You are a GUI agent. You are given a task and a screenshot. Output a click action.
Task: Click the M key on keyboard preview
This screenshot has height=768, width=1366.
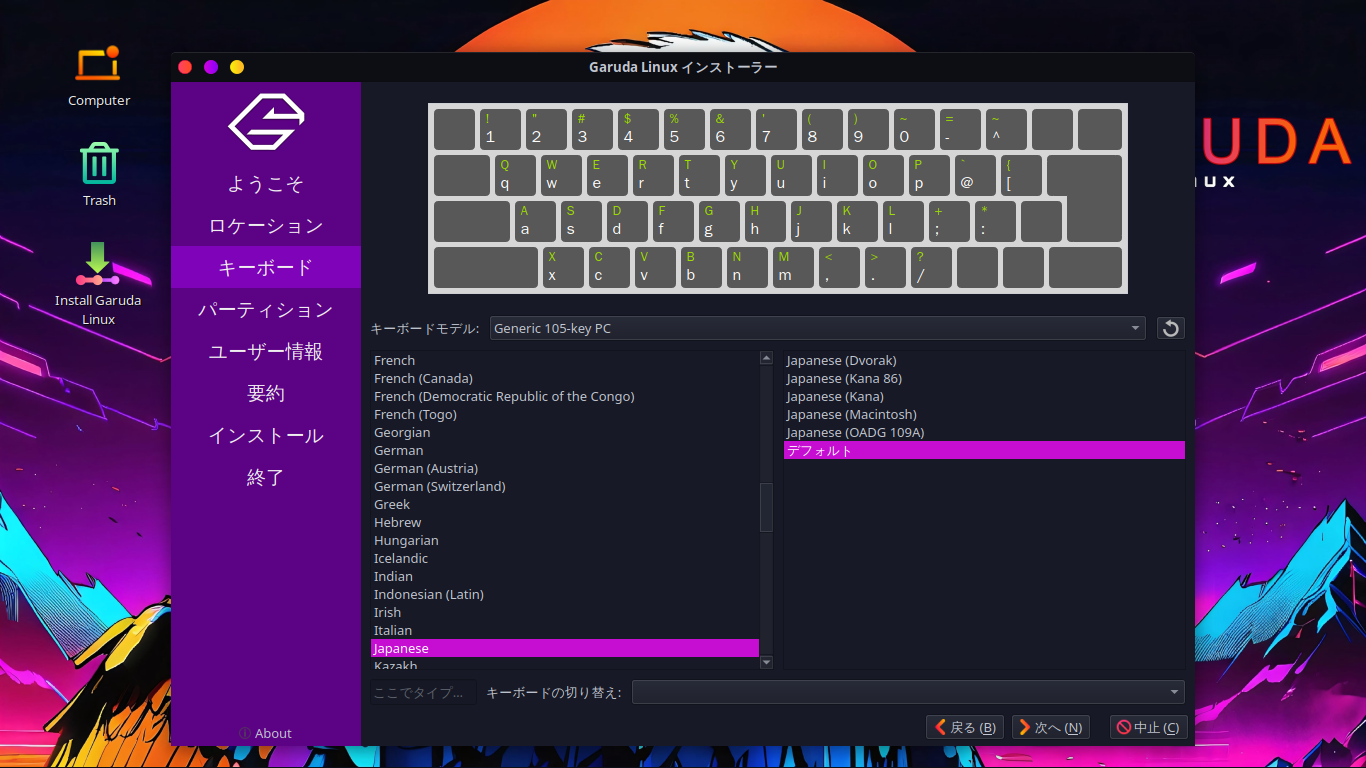[x=795, y=267]
